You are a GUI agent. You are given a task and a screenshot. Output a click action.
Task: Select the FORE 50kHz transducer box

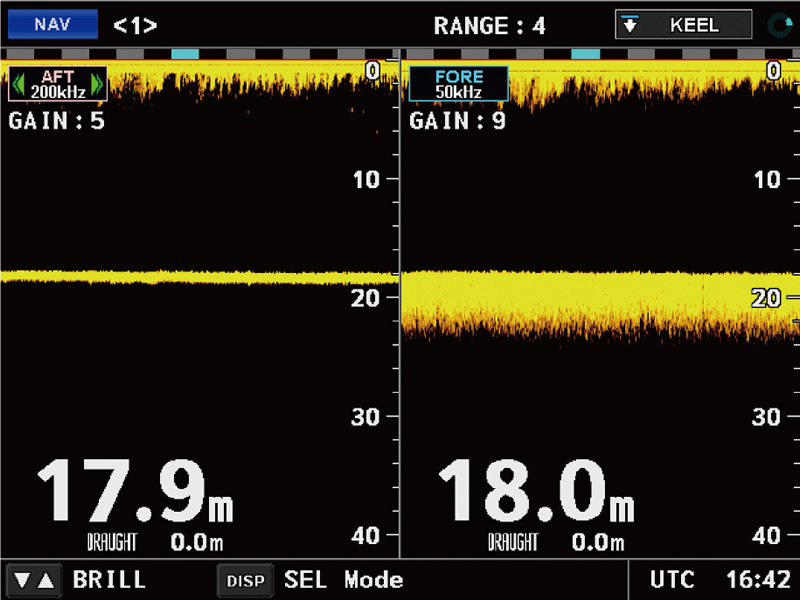(458, 84)
